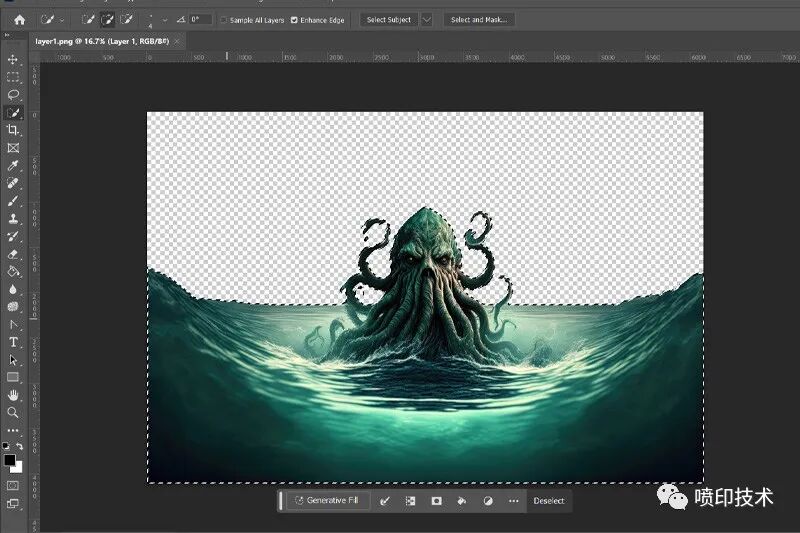This screenshot has width=800, height=533.
Task: Choose Add to Selection mode icon
Action: (107, 20)
